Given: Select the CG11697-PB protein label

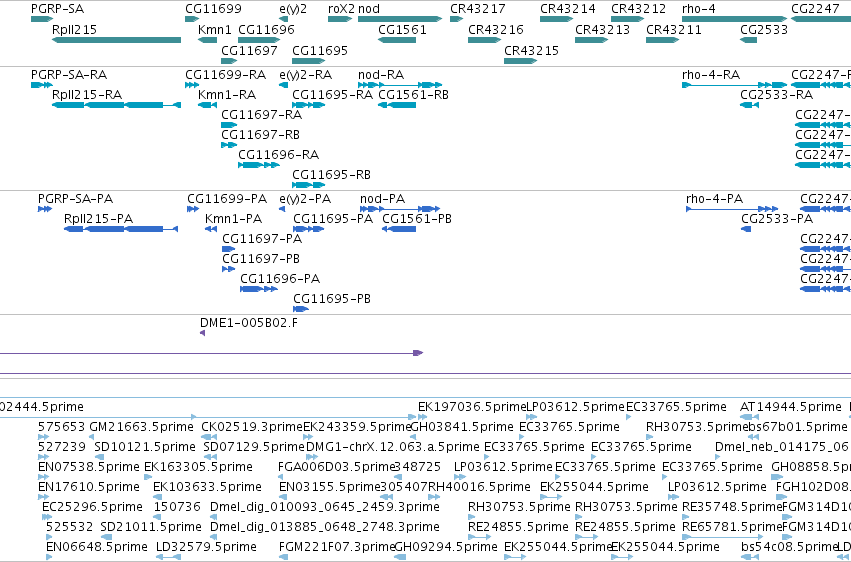Looking at the screenshot, I should click(261, 259).
